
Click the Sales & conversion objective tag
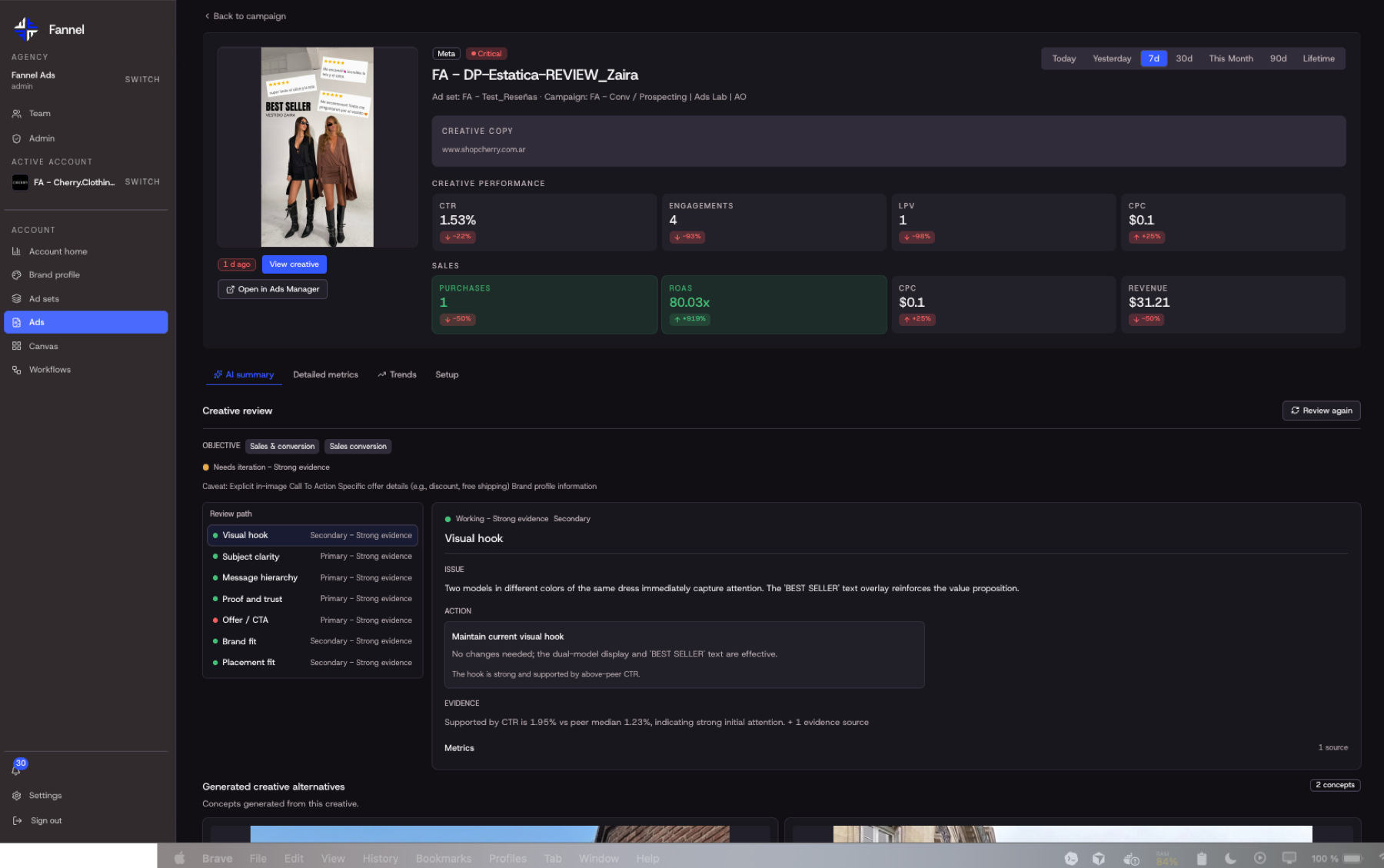point(282,446)
